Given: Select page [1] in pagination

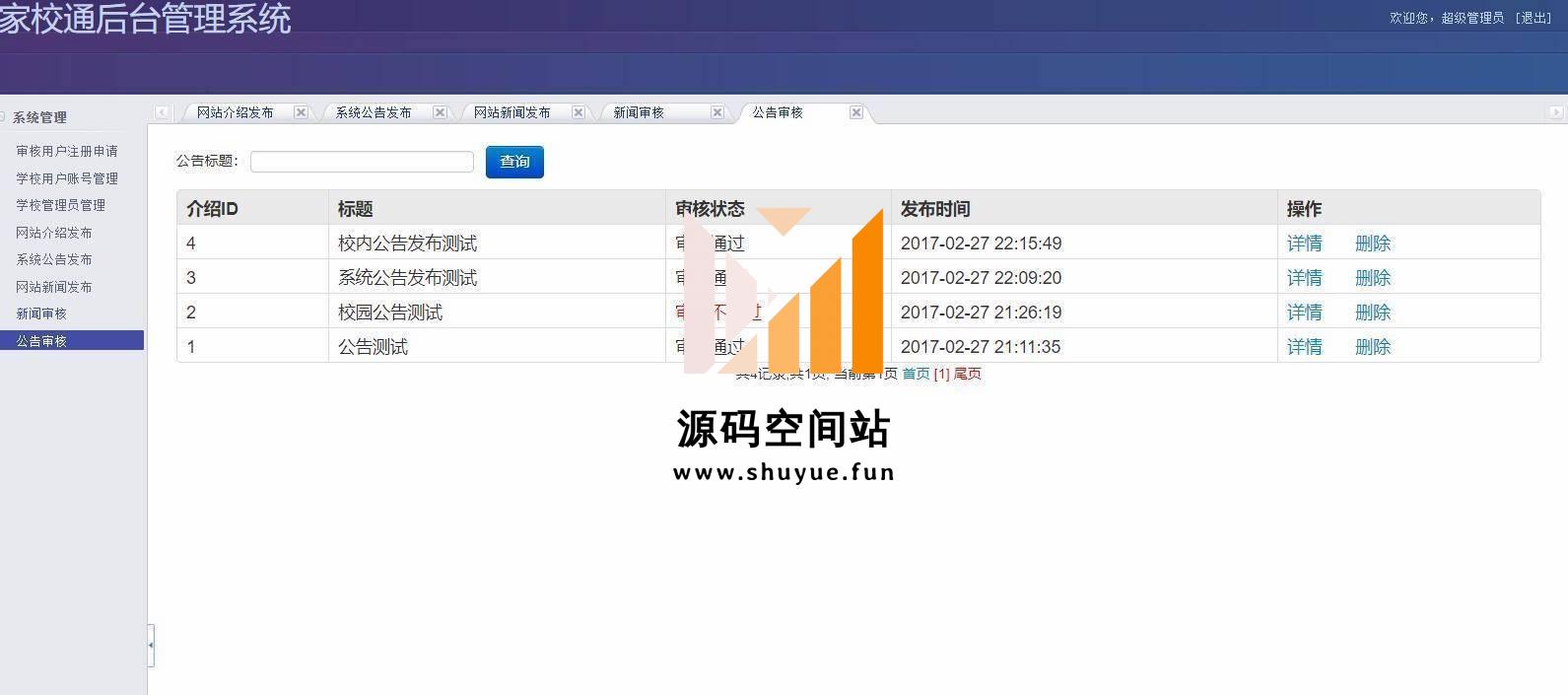Looking at the screenshot, I should coord(942,374).
